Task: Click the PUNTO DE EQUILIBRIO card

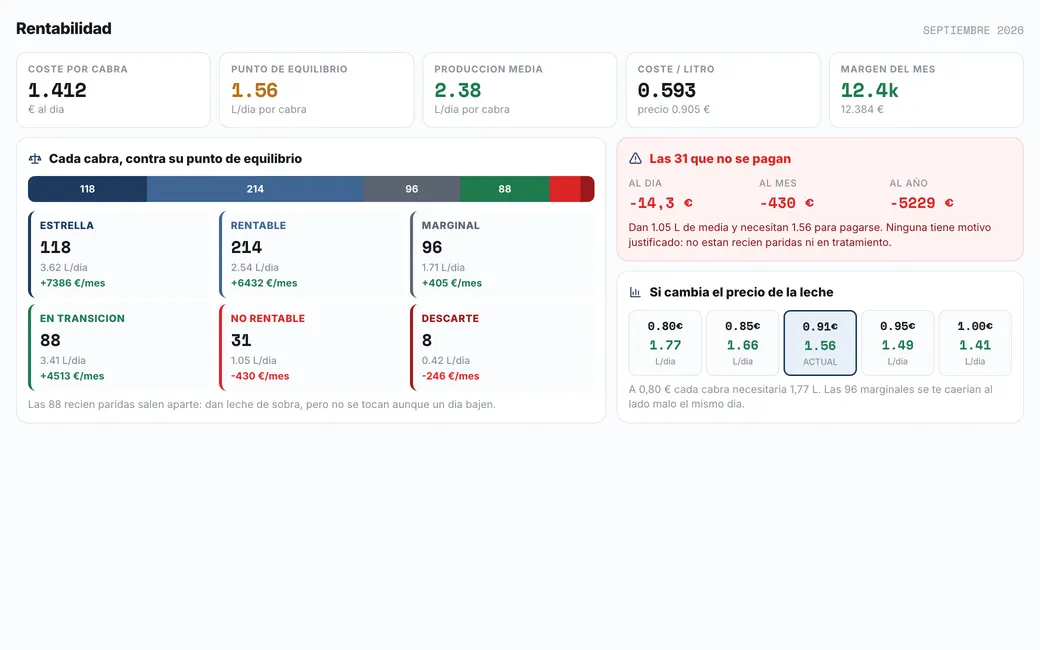Action: [x=316, y=90]
